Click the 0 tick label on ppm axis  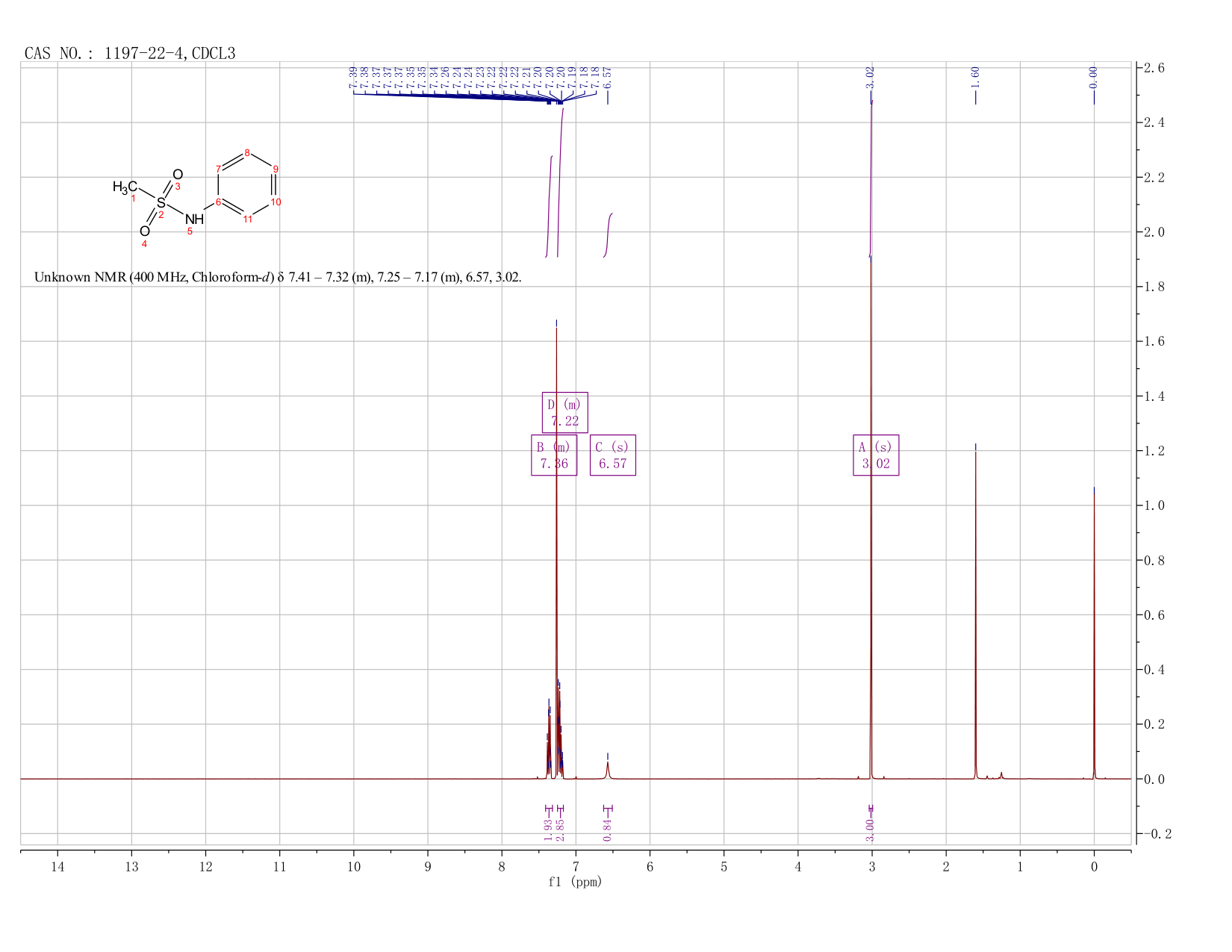coord(1094,867)
